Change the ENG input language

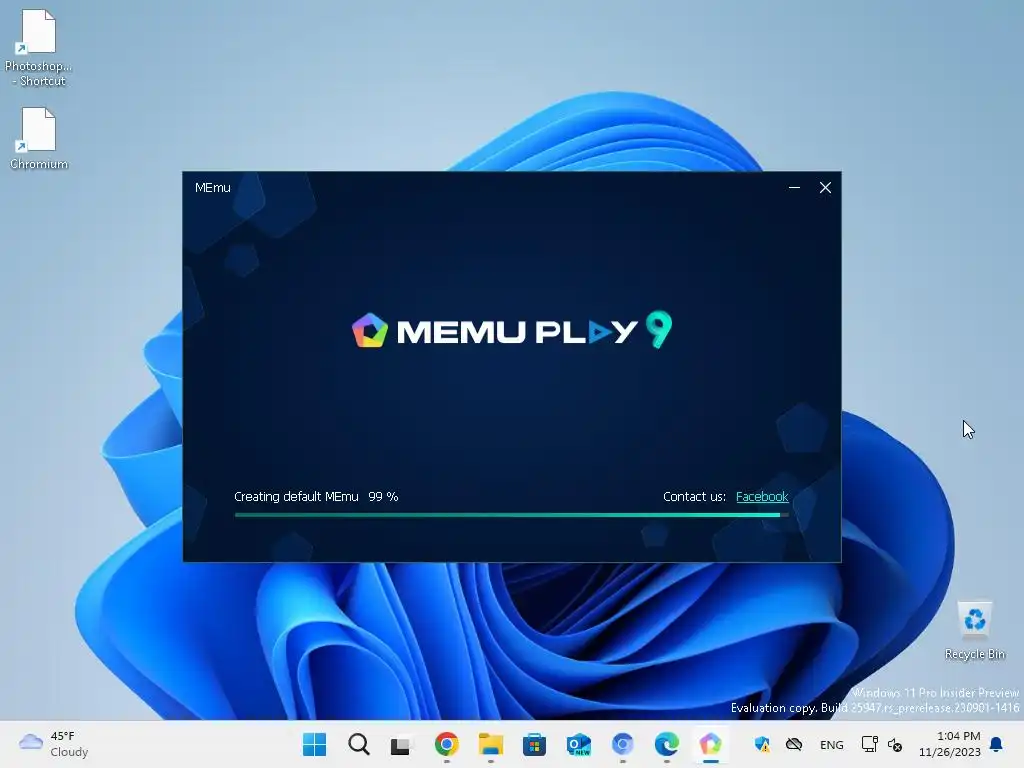coord(831,744)
